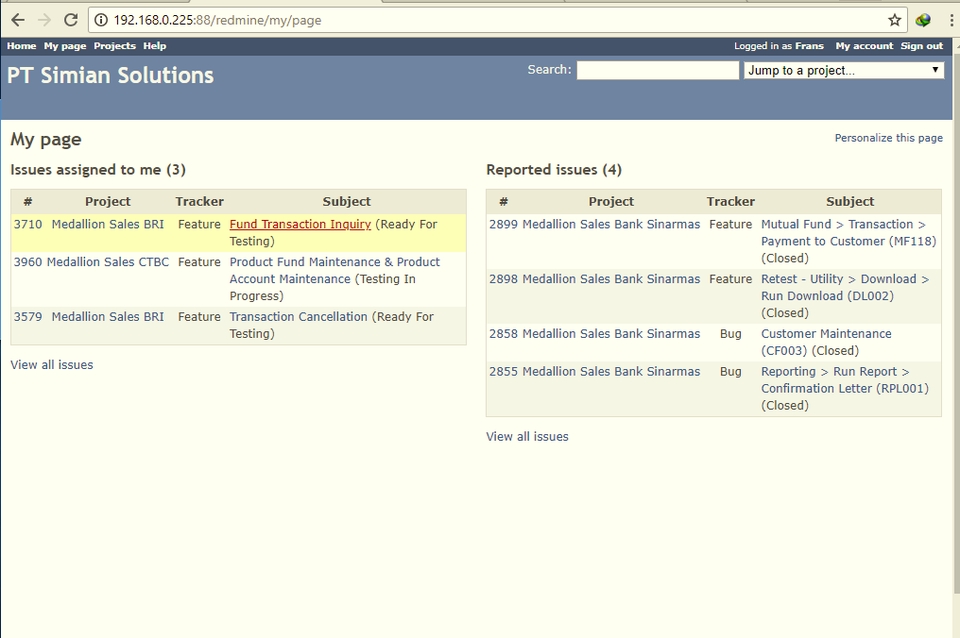Open issue number 2898
The image size is (960, 638).
503,279
